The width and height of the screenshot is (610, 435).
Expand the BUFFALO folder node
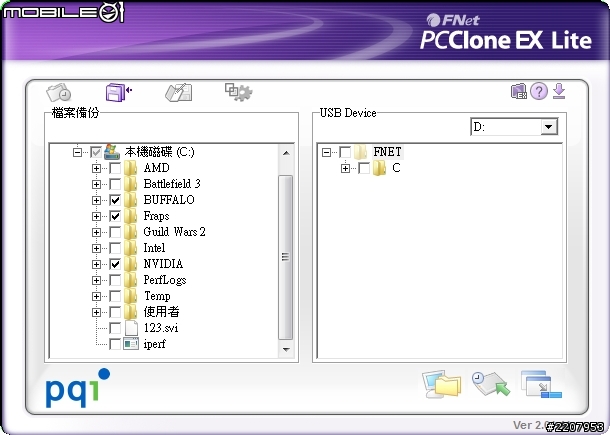pos(96,200)
